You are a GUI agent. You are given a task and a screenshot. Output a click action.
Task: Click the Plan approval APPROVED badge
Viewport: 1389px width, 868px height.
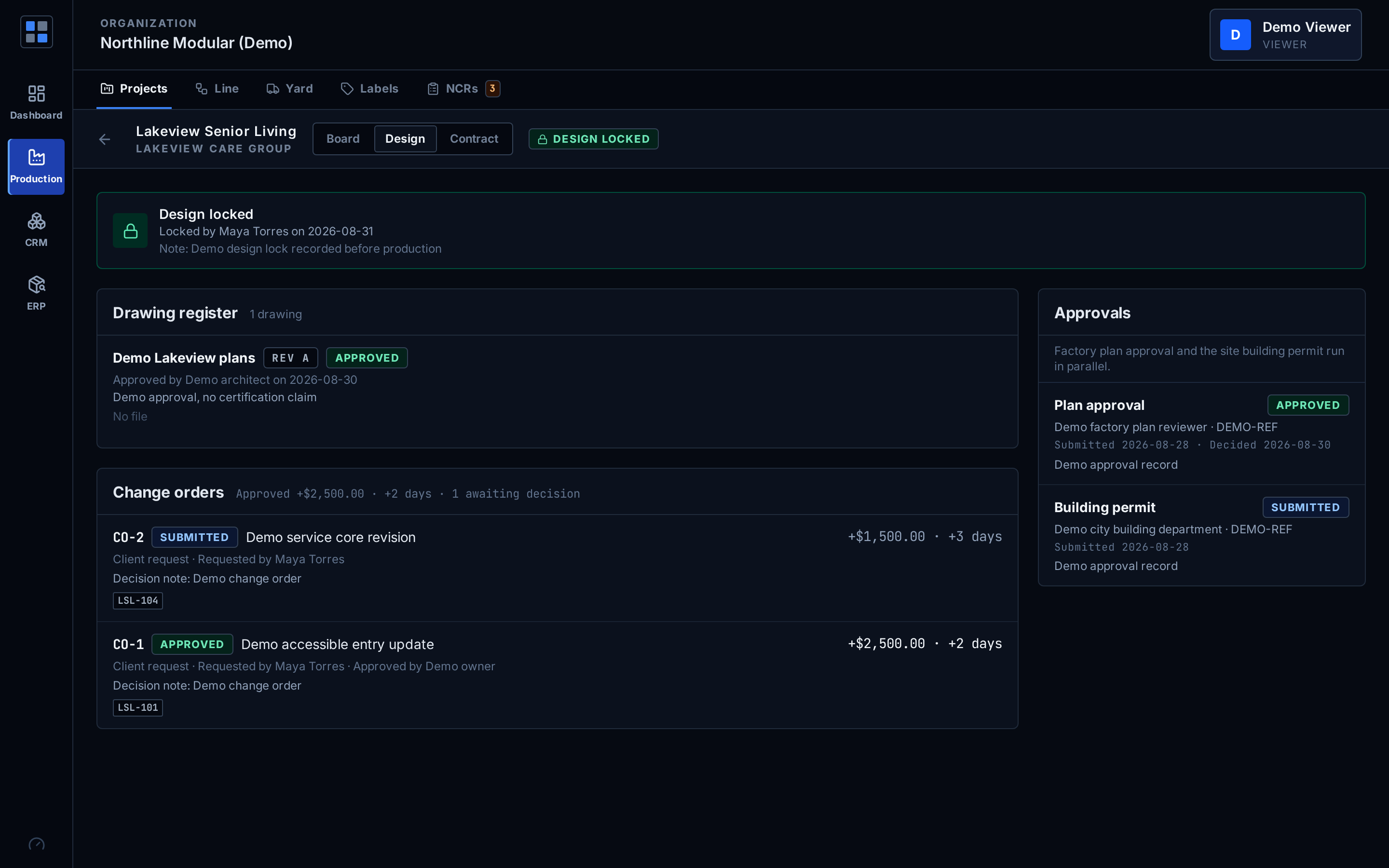tap(1307, 405)
